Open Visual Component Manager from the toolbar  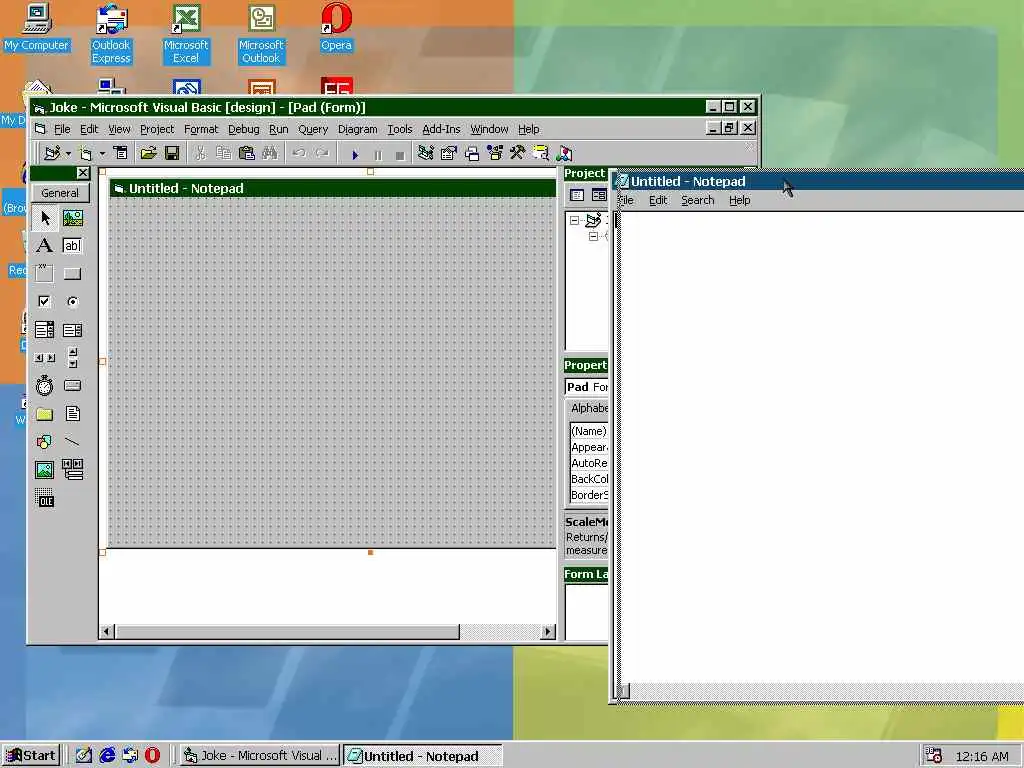[x=564, y=153]
